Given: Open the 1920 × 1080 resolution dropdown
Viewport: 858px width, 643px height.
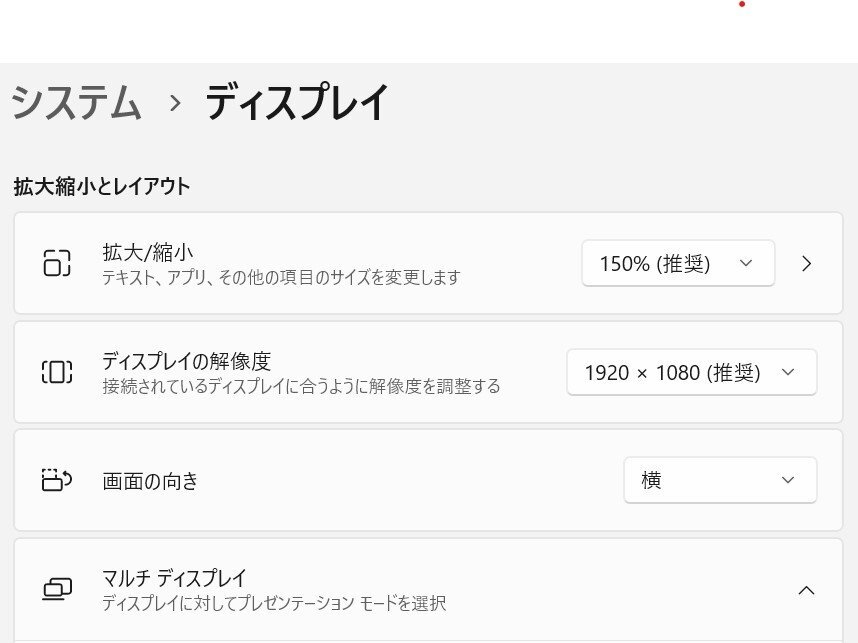Looking at the screenshot, I should click(691, 372).
